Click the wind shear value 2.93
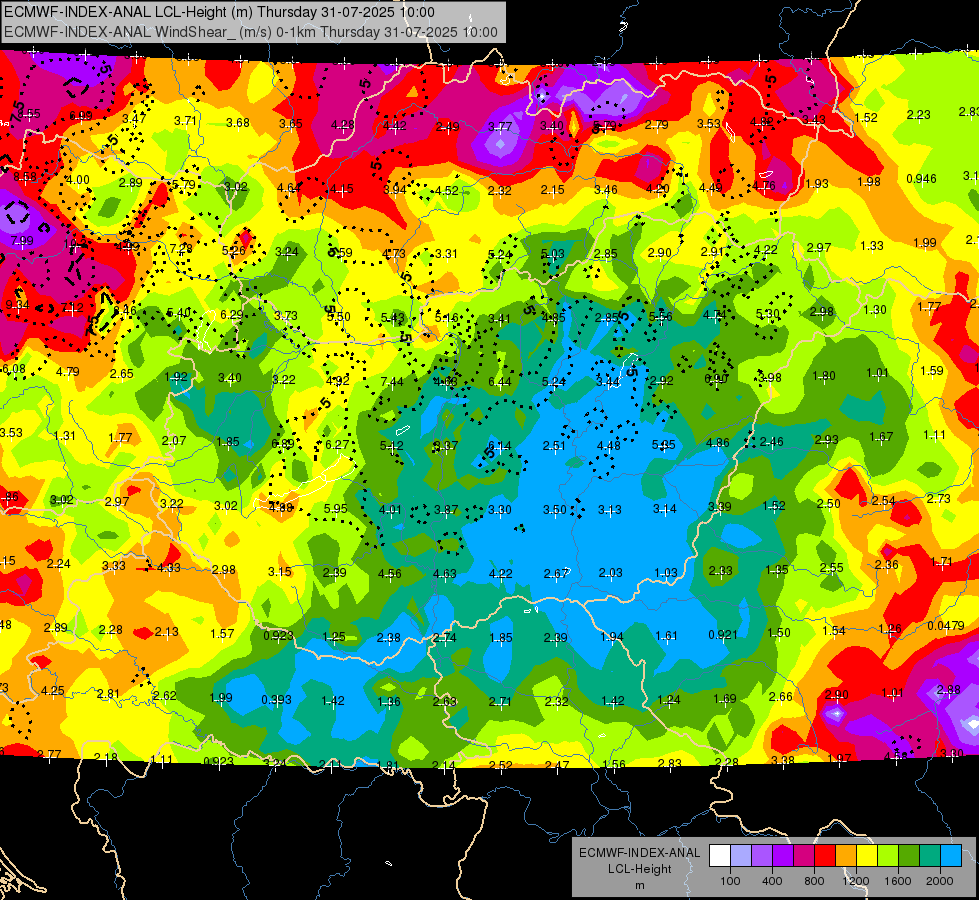 tap(826, 440)
